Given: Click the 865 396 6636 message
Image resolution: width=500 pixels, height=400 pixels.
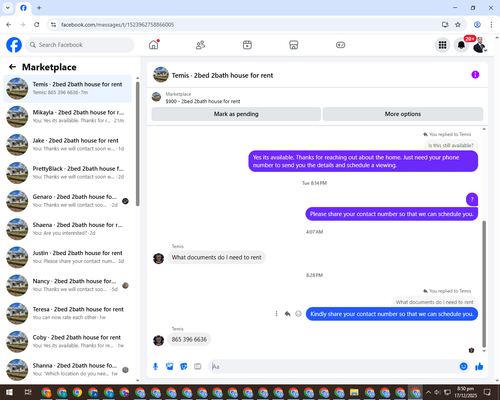Looking at the screenshot, I should (189, 339).
